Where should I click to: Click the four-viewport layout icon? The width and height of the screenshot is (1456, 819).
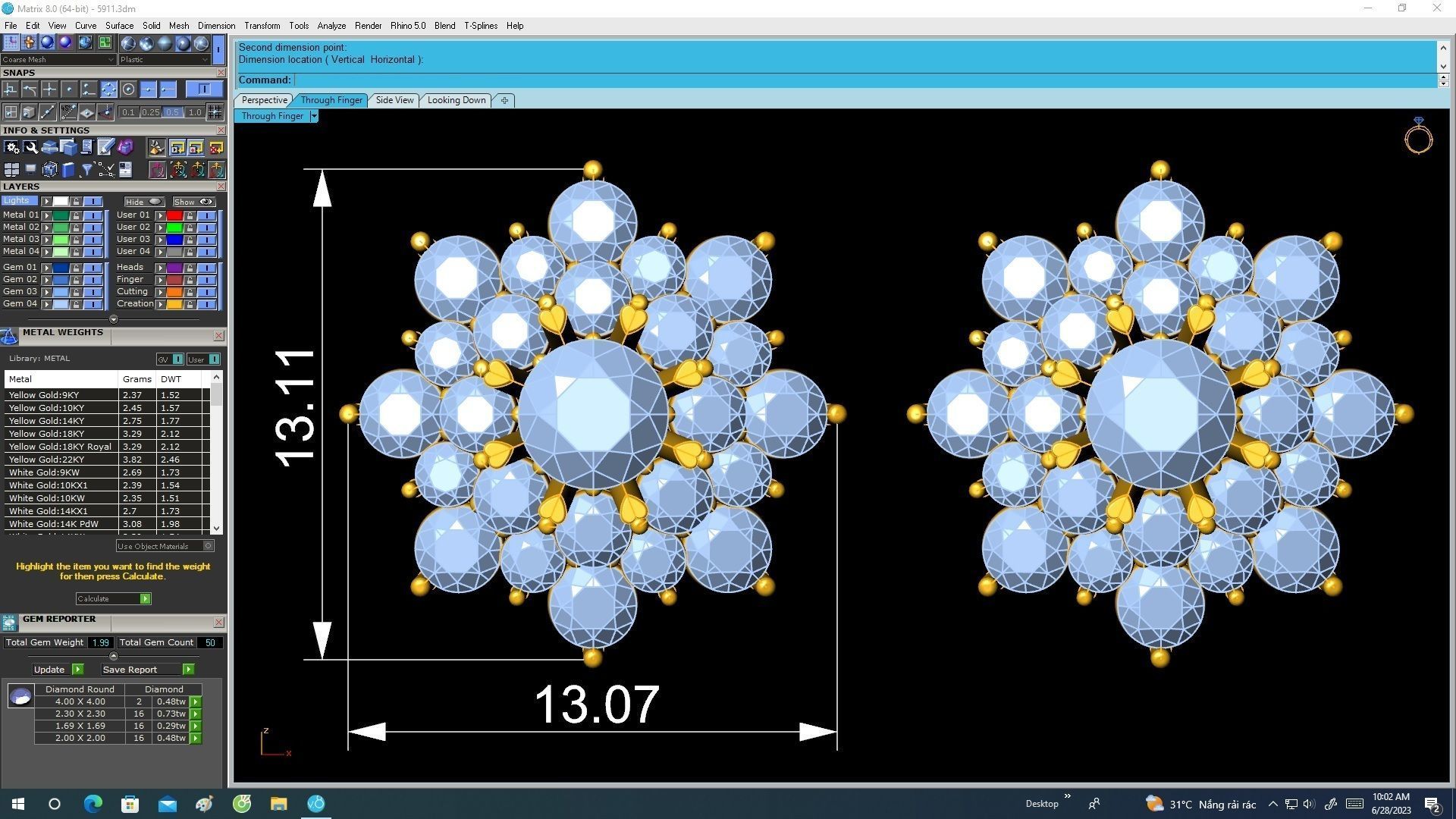coord(11,170)
